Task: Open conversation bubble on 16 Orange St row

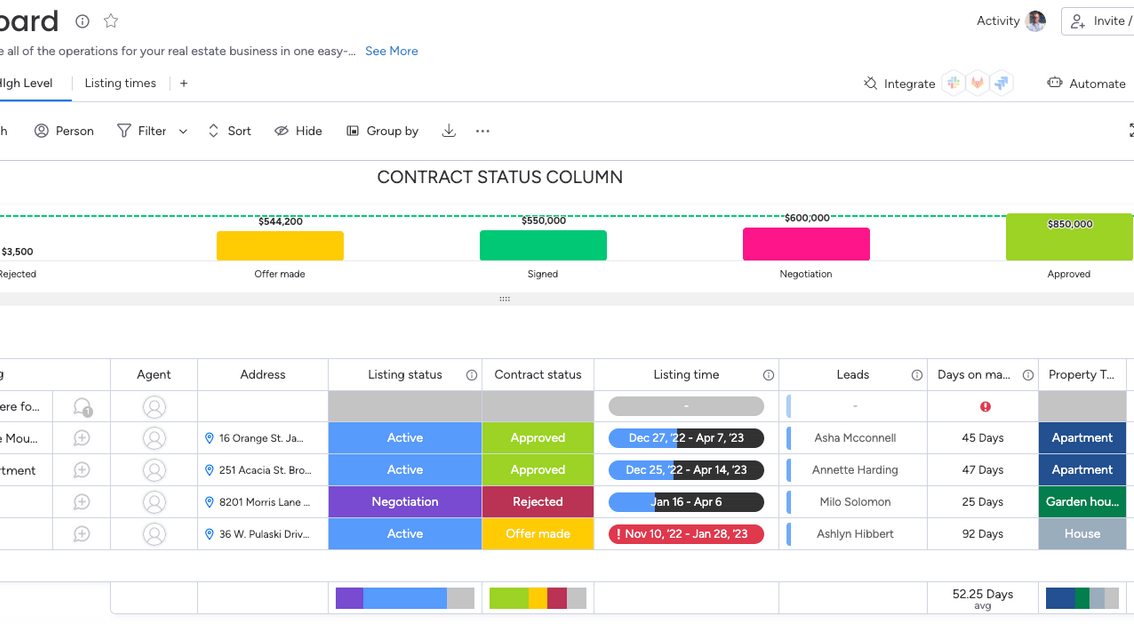Action: (82, 438)
